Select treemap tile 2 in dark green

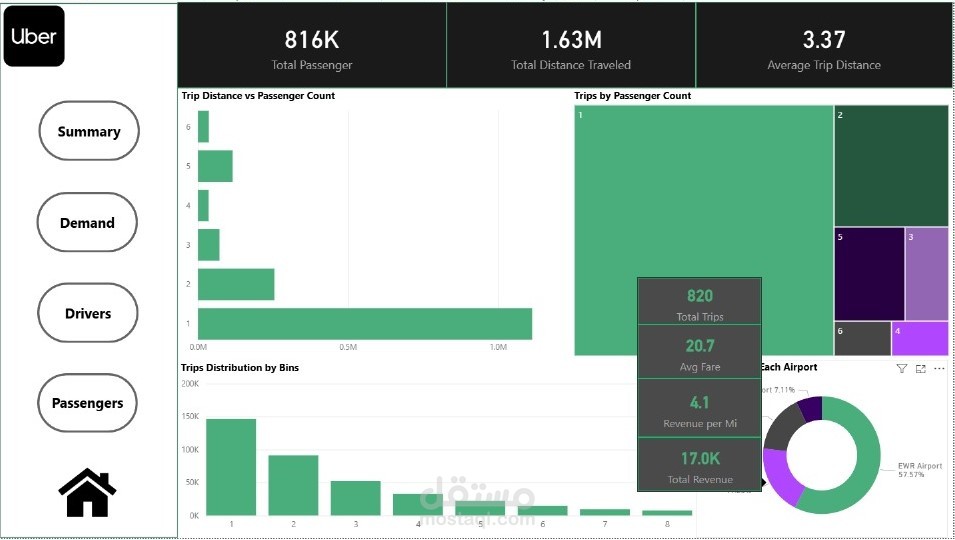(892, 166)
